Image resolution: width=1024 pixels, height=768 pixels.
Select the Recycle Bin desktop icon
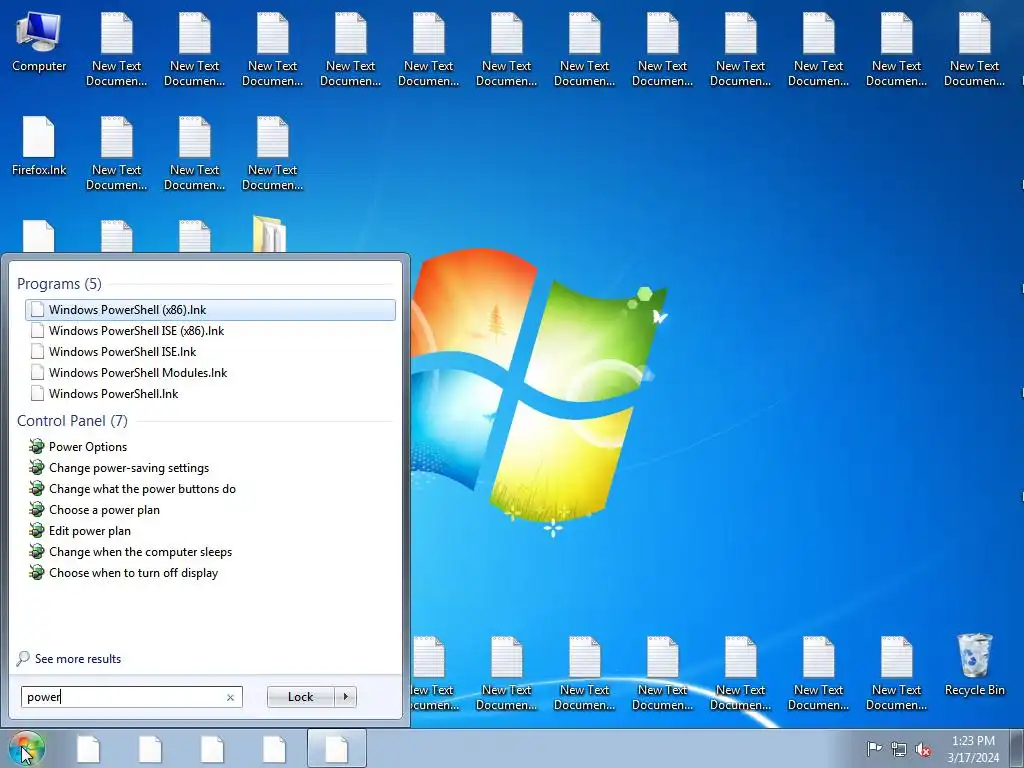(x=975, y=665)
